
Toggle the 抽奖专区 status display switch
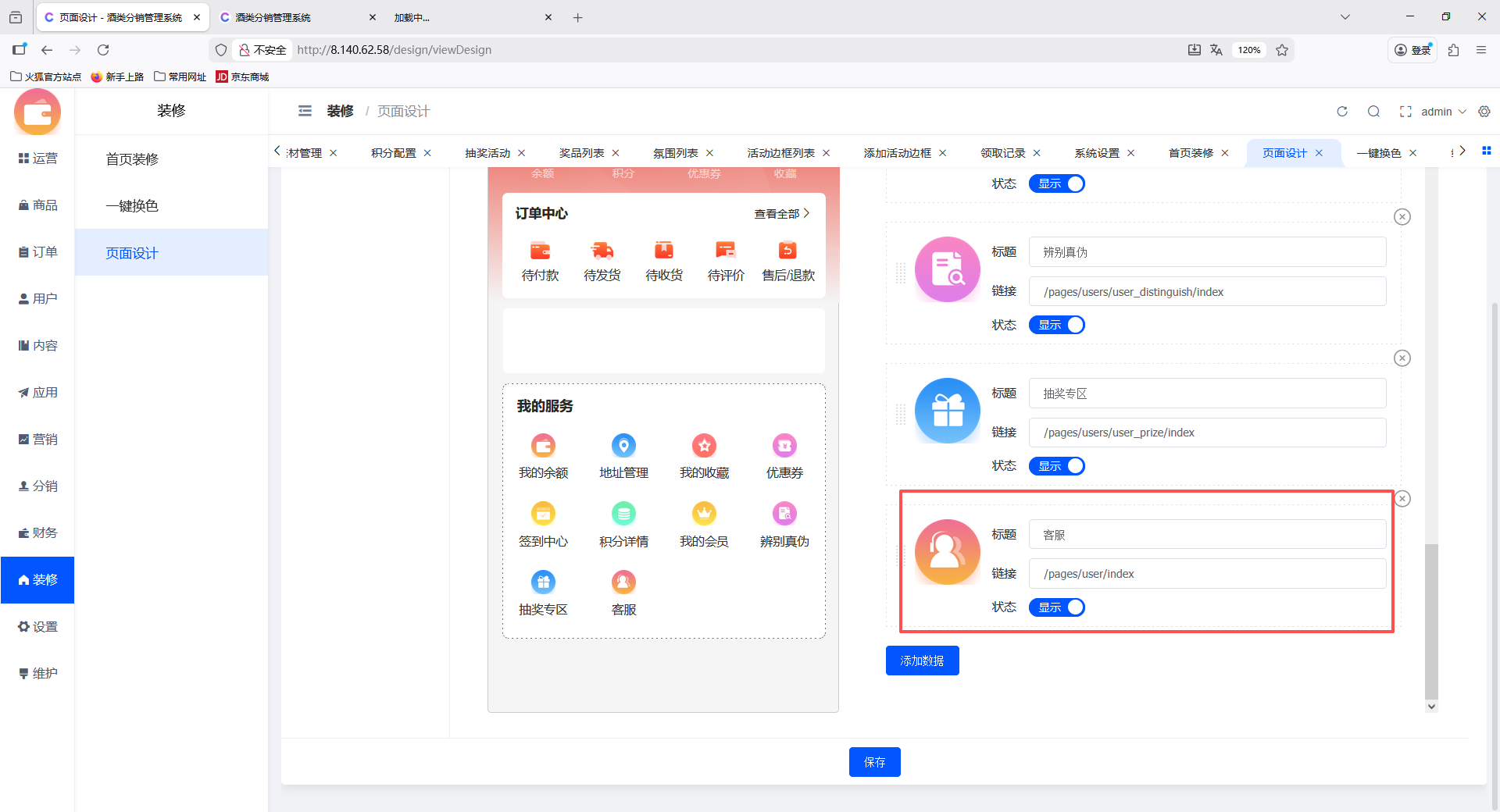pyautogui.click(x=1056, y=466)
